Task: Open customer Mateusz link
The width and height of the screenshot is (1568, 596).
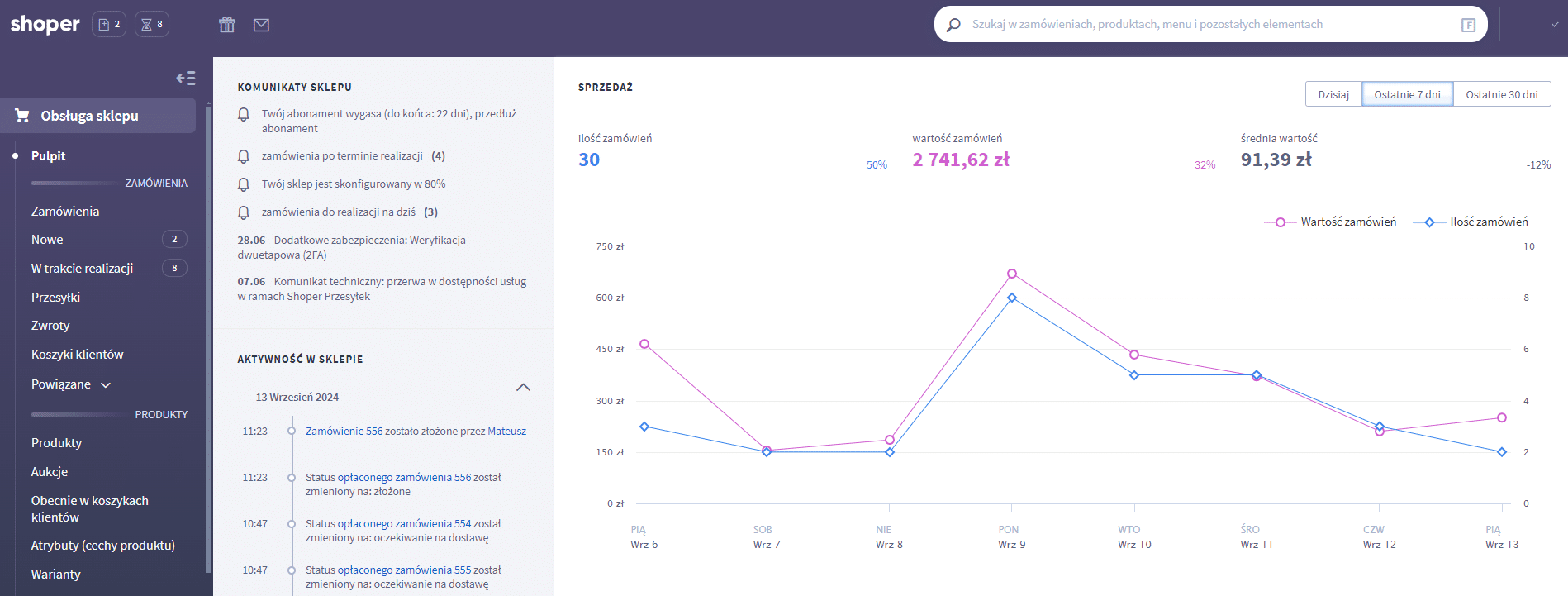Action: 506,432
